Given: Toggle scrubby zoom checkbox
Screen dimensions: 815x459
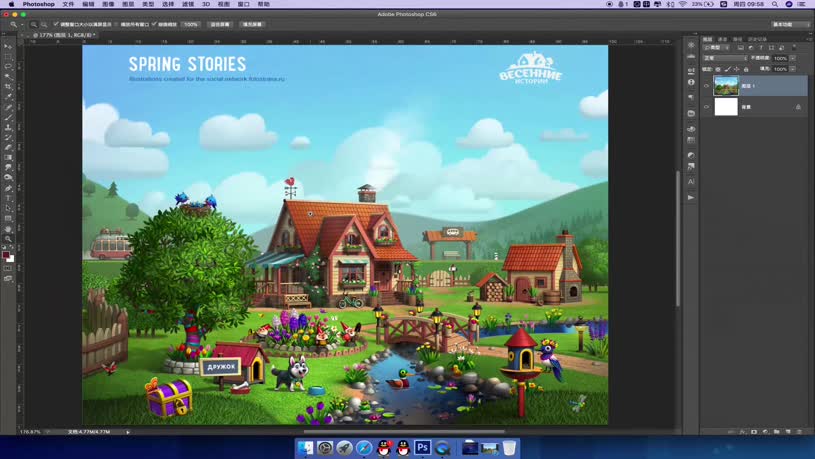Looking at the screenshot, I should [x=154, y=24].
